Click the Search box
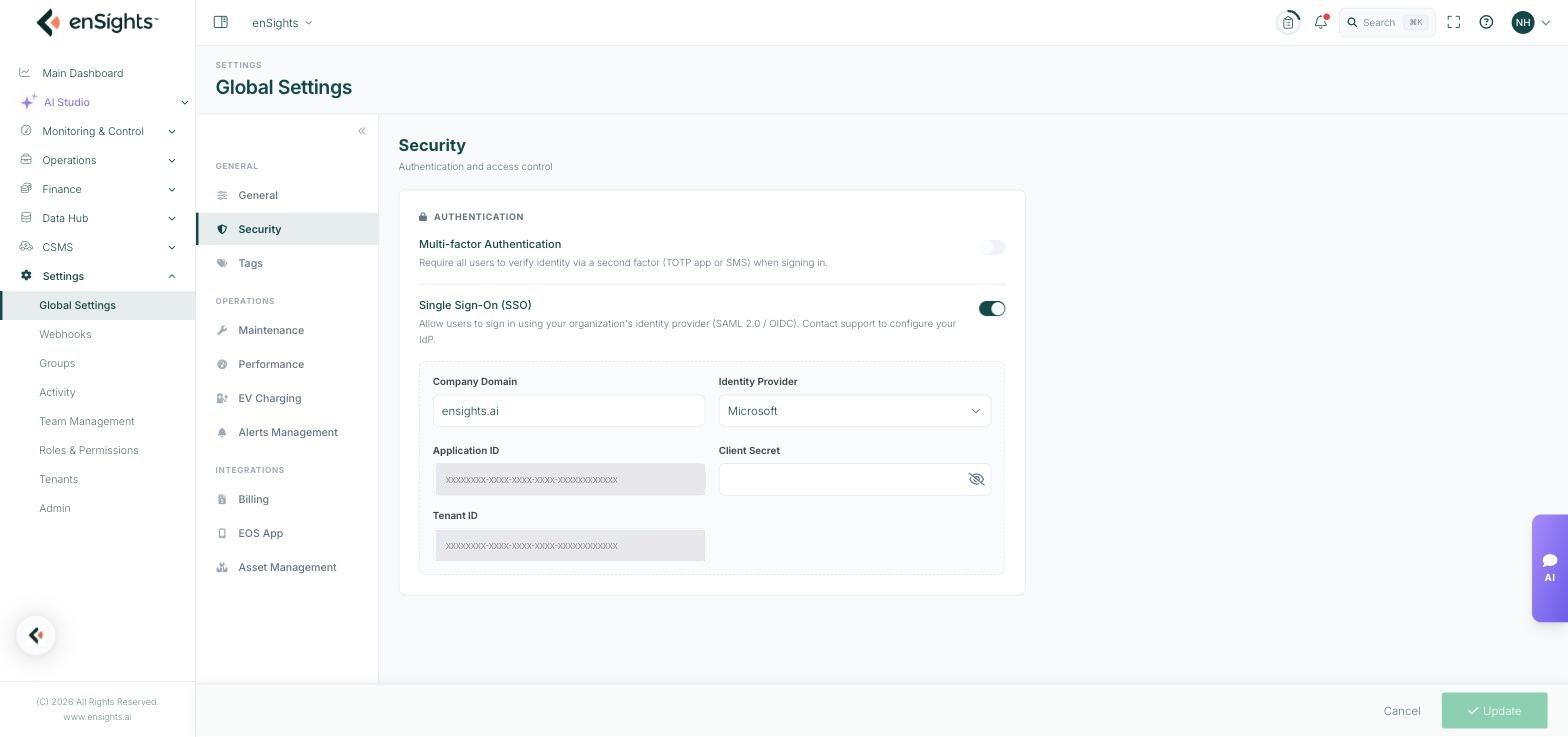The image size is (1568, 737). pos(1387,22)
